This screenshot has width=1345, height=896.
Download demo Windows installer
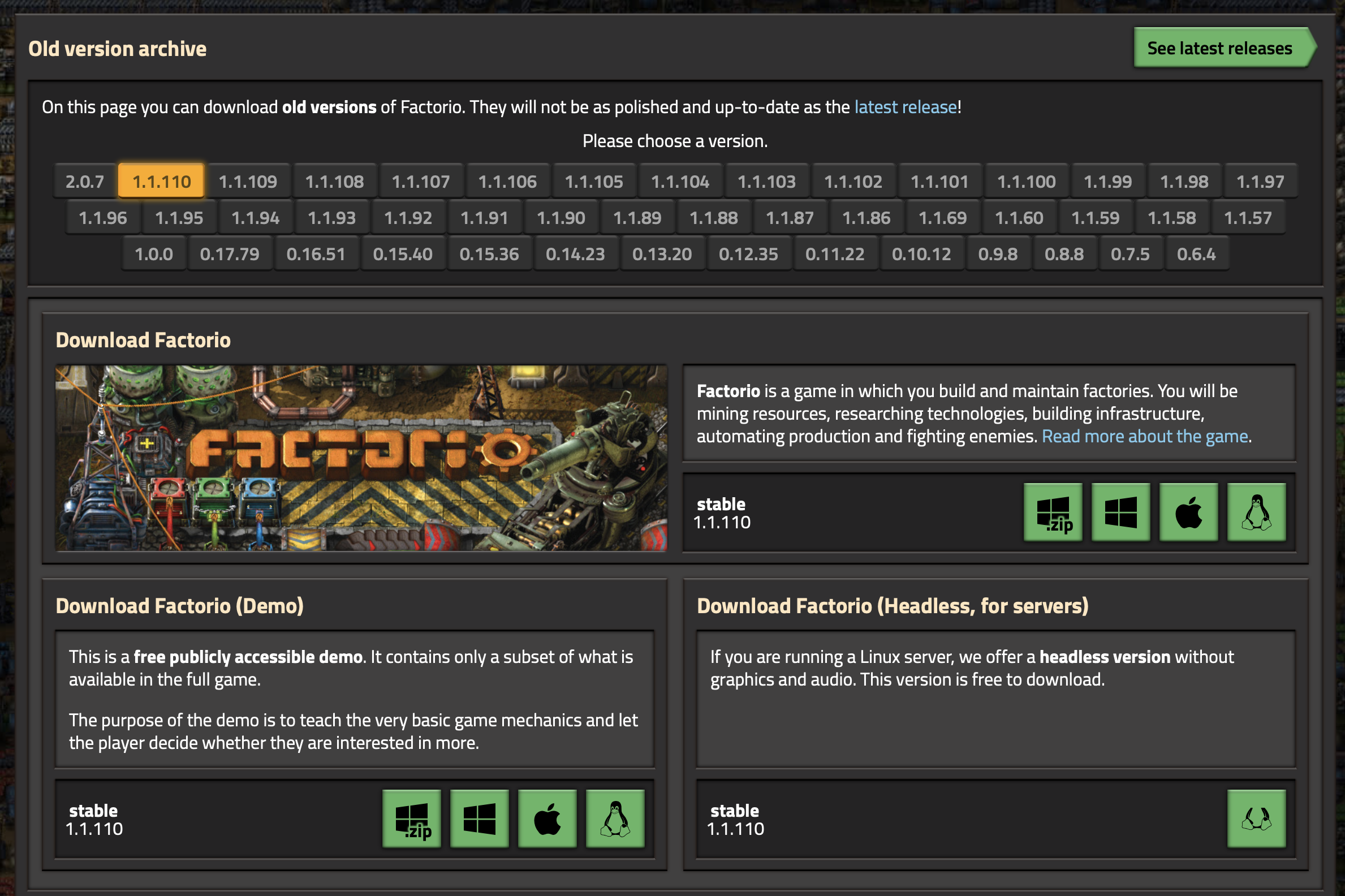480,819
